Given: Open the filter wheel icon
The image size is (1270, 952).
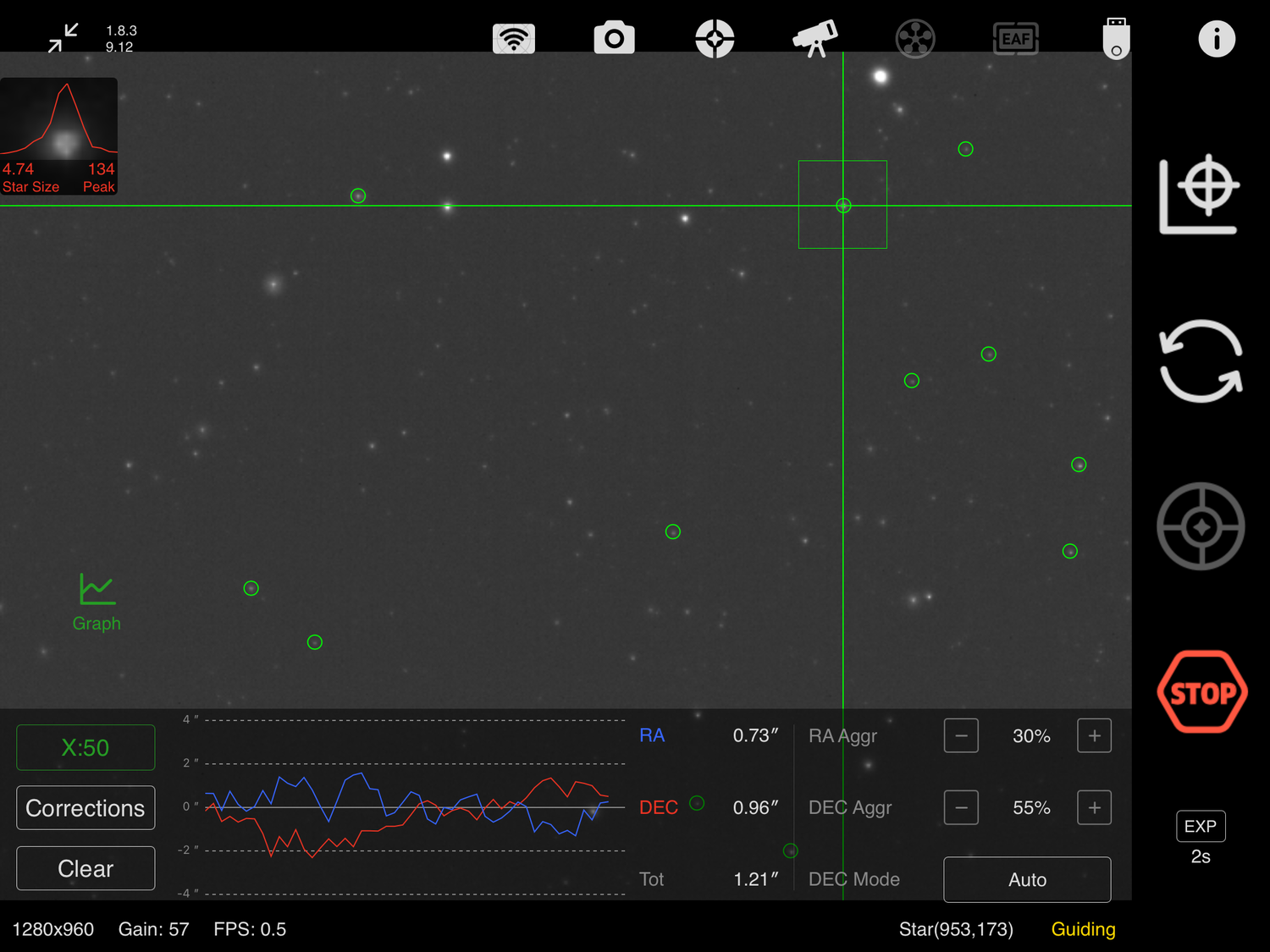Looking at the screenshot, I should [x=915, y=39].
